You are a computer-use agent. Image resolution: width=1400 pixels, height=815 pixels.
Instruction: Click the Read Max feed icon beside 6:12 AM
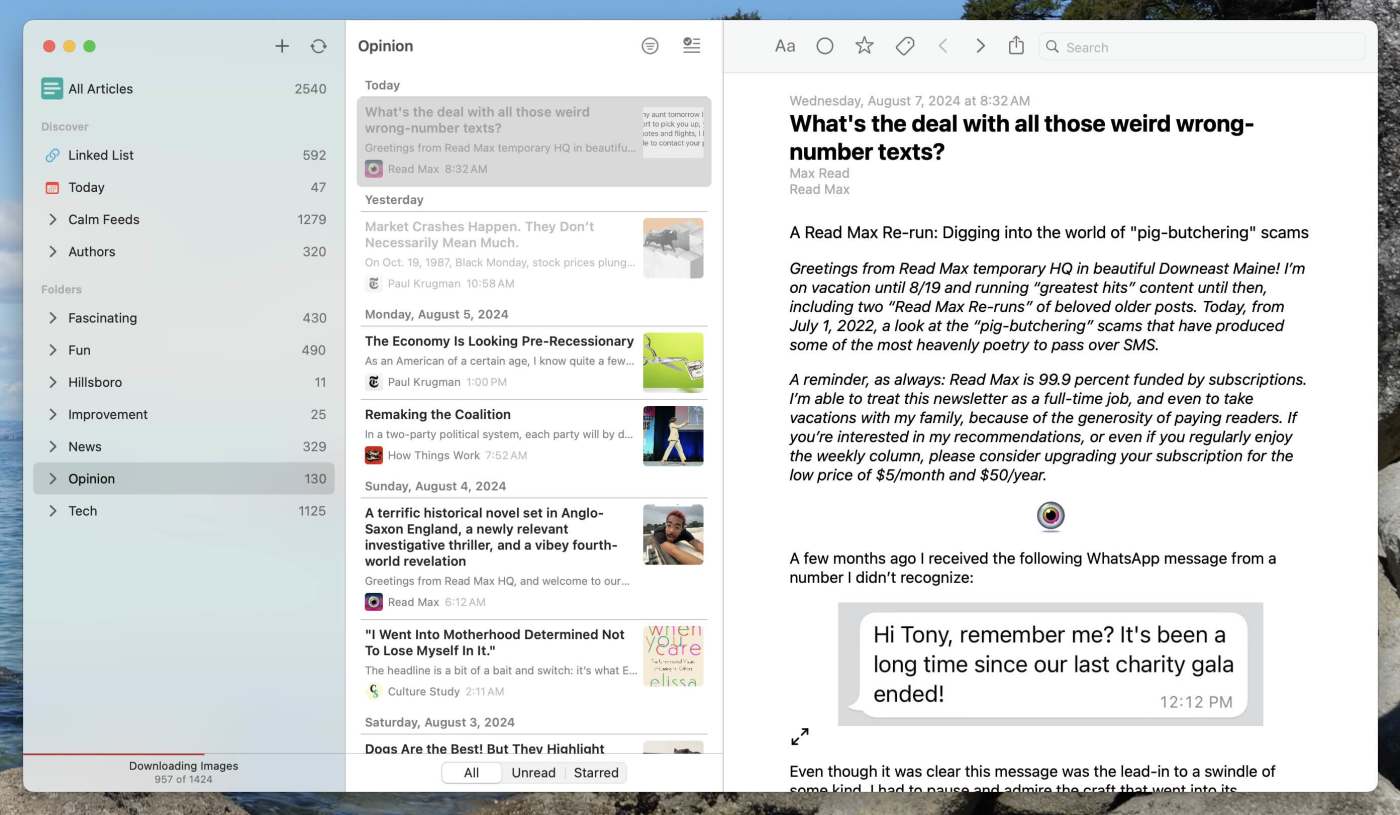coord(374,602)
